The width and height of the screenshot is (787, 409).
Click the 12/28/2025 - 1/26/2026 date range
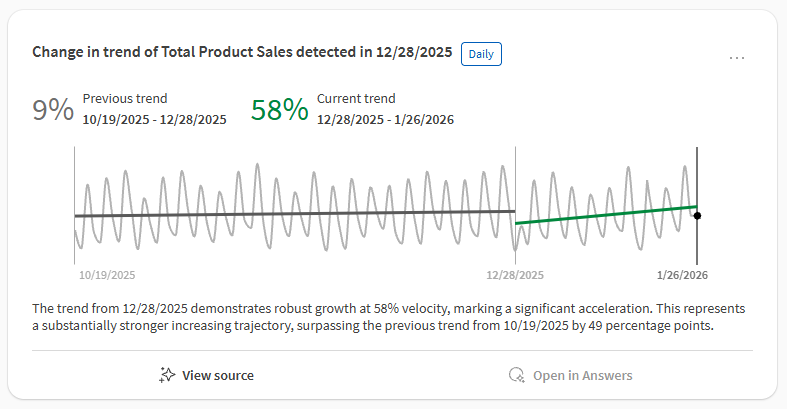[386, 119]
